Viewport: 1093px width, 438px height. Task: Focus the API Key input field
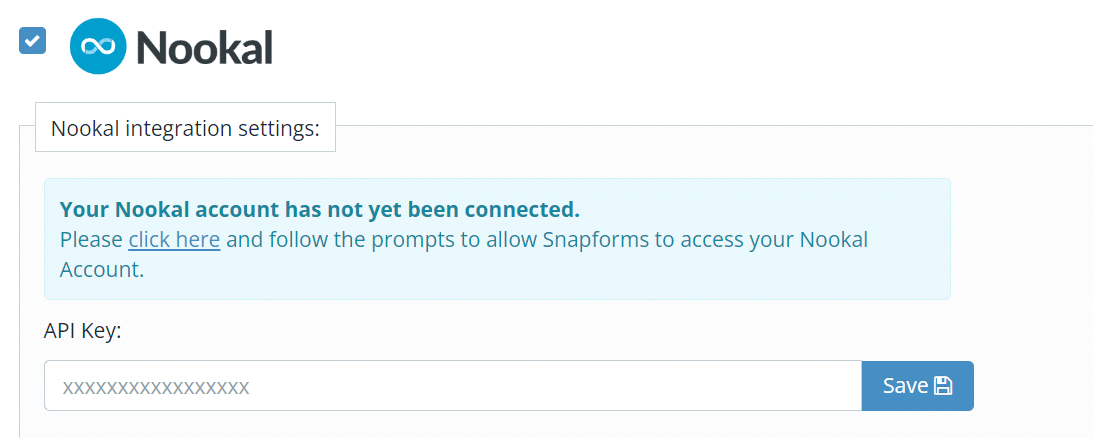453,386
